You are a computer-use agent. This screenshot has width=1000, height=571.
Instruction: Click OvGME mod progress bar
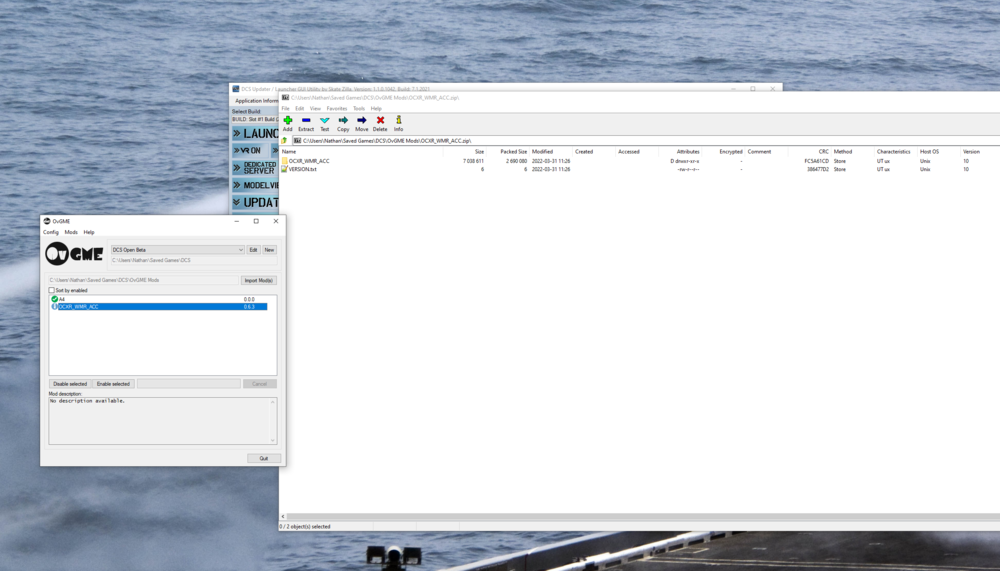pos(189,384)
